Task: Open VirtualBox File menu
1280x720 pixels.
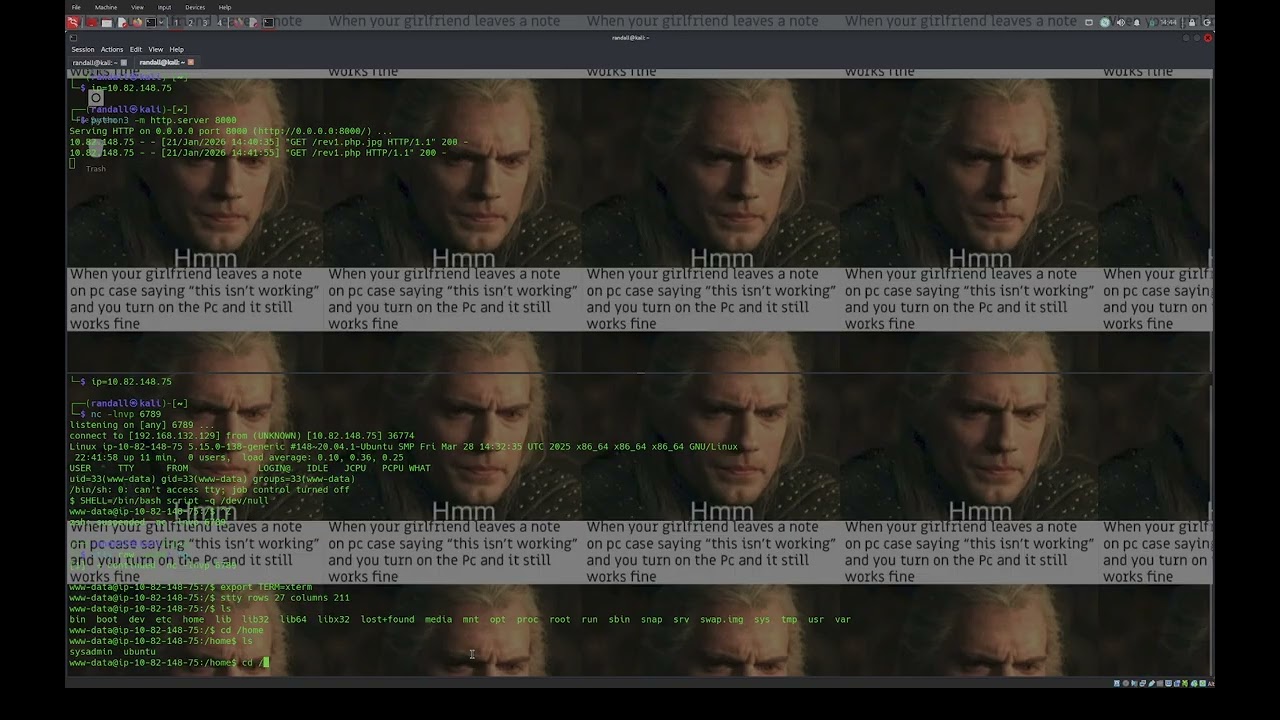Action: coord(76,7)
